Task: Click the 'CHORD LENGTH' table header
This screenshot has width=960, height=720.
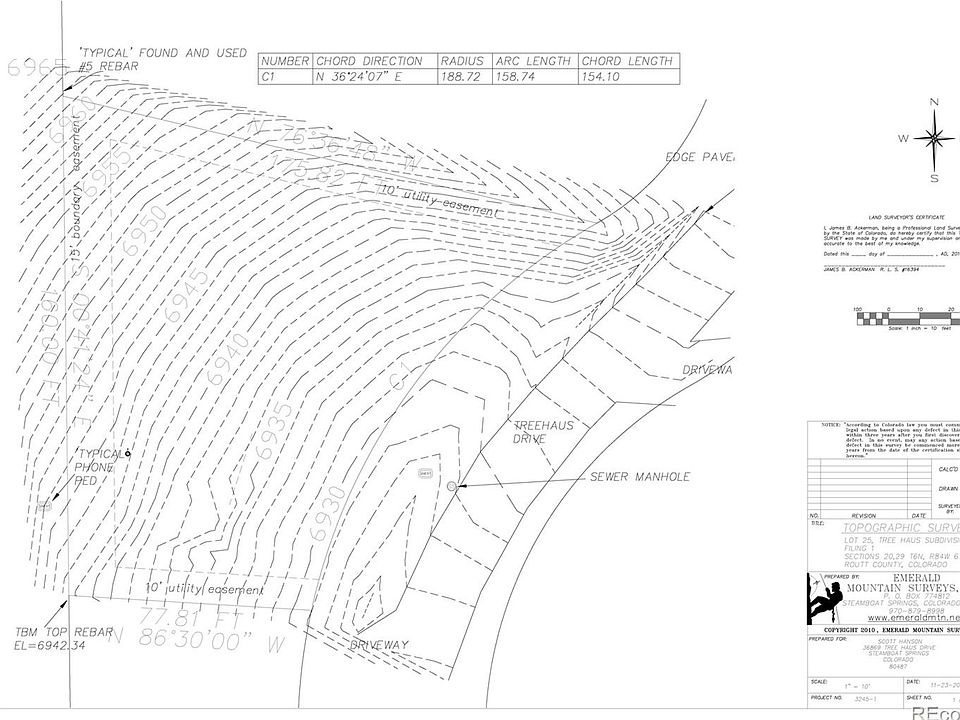Action: pos(627,61)
